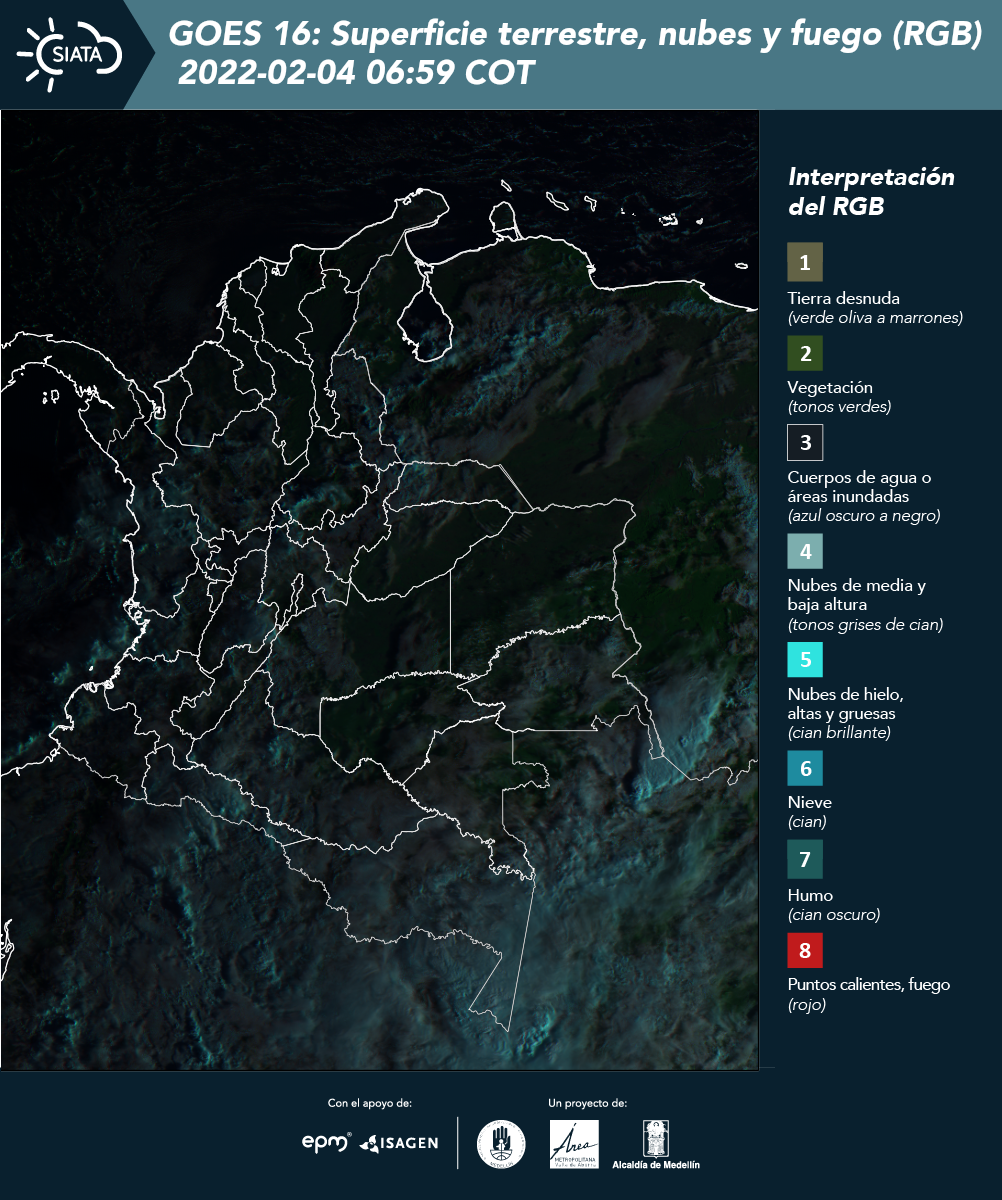Click the Alcaldía de Medellín logo
The width and height of the screenshot is (1002, 1200).
[x=656, y=1145]
